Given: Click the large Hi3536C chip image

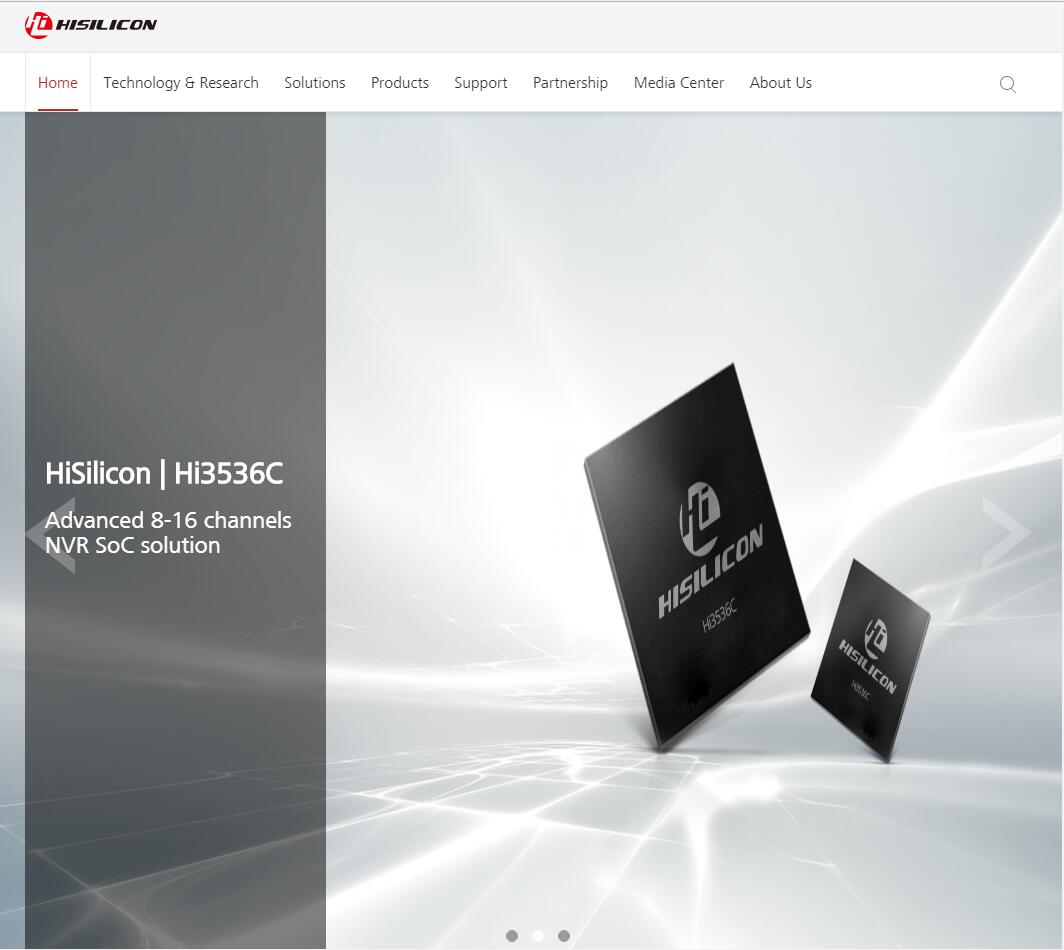Looking at the screenshot, I should (697, 556).
